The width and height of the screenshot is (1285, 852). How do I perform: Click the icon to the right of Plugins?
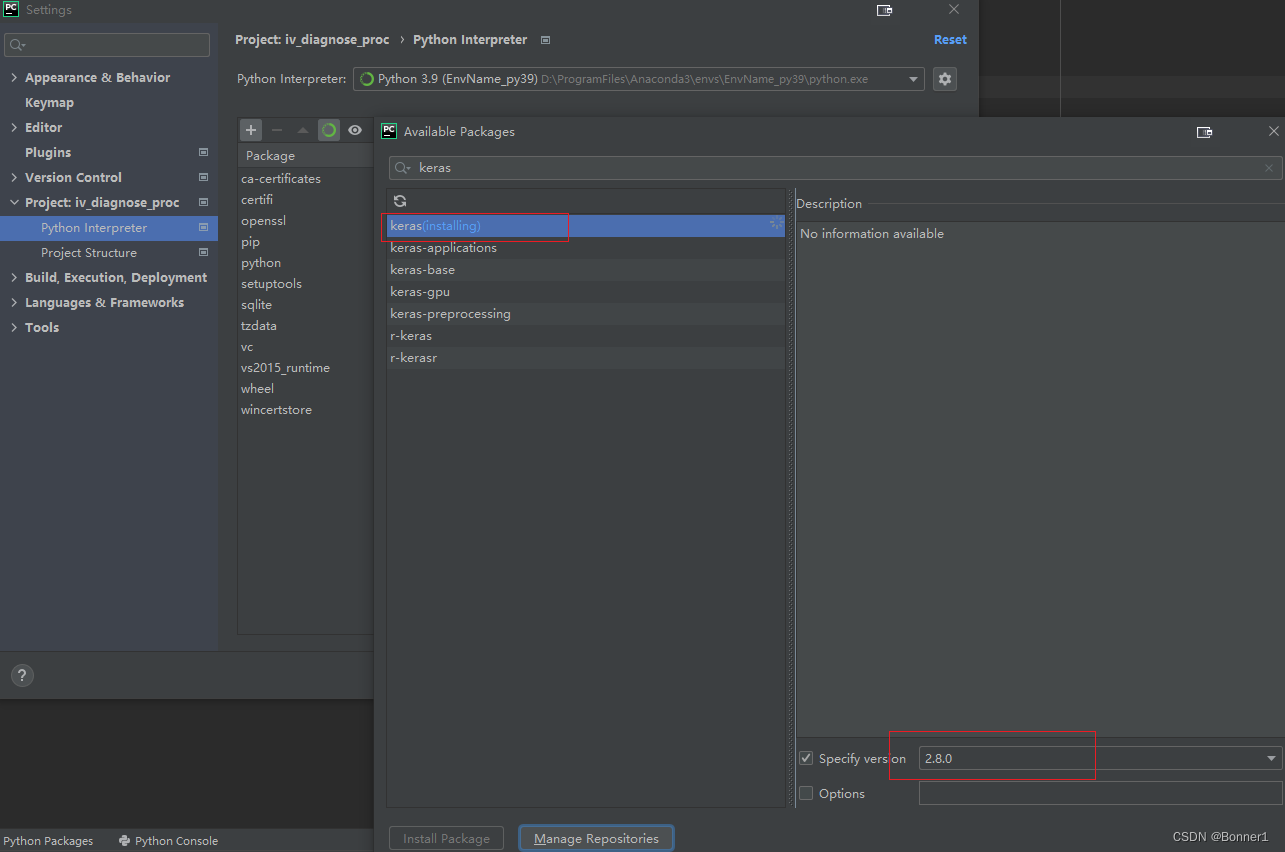(204, 152)
